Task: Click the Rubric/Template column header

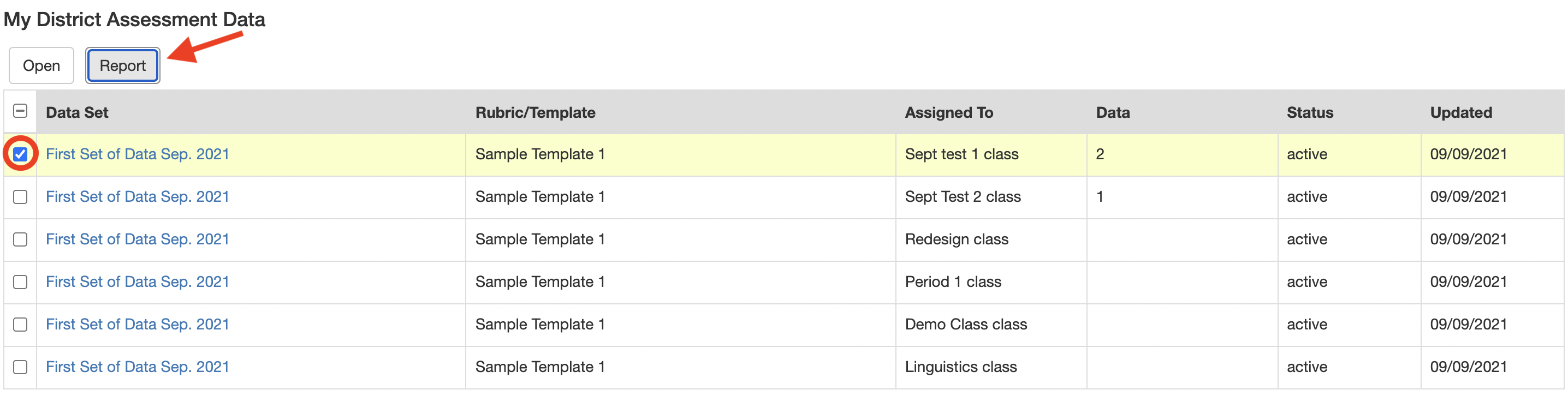Action: coord(535,112)
